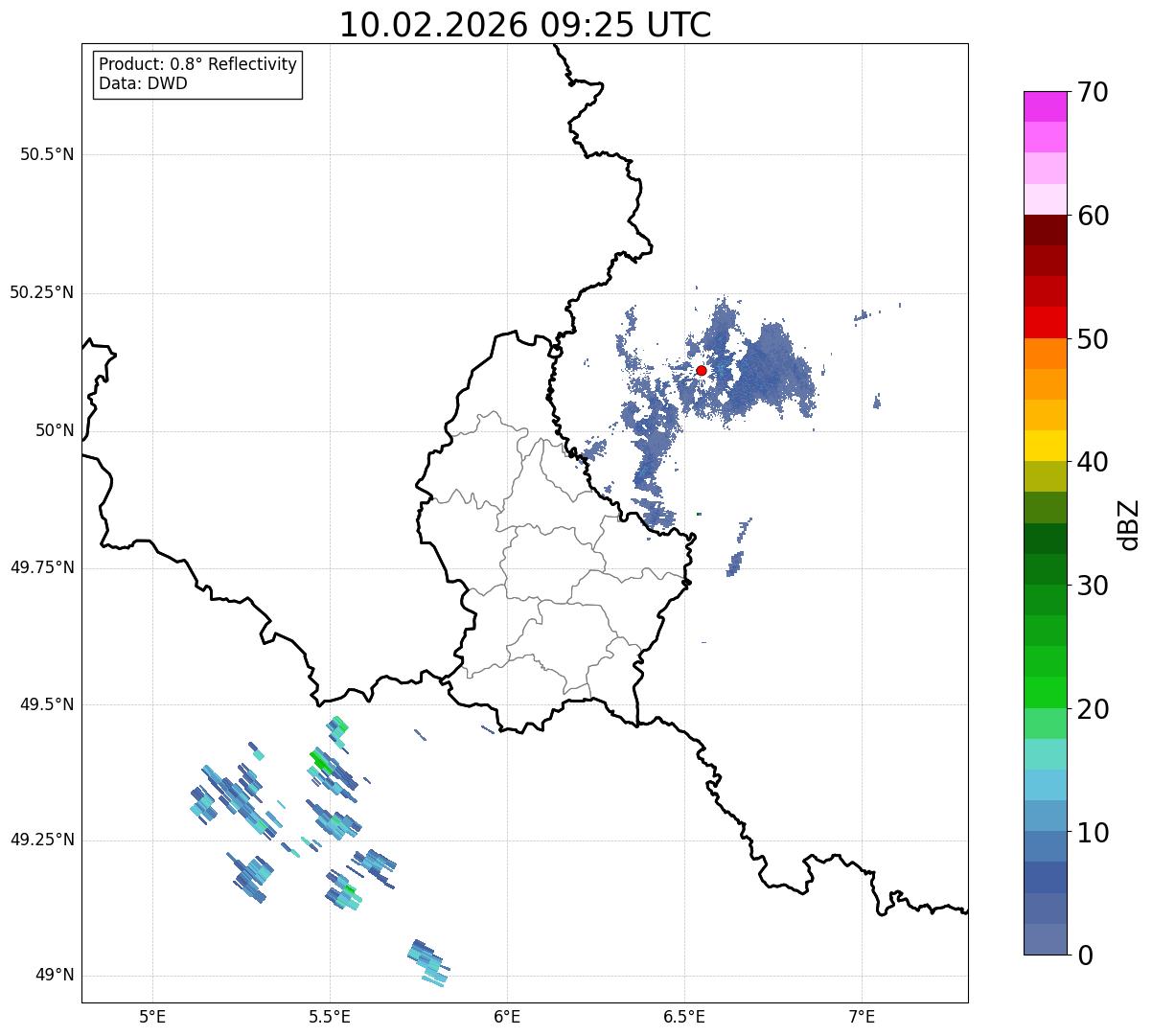Click the 'Data: DWD' label
The image size is (1152, 1036).
click(x=143, y=83)
